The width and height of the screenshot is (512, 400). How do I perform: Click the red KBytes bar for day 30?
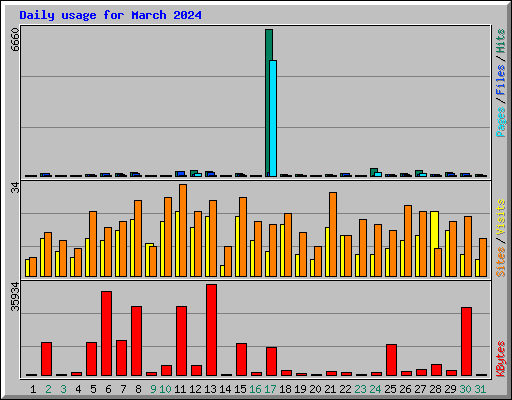click(466, 341)
